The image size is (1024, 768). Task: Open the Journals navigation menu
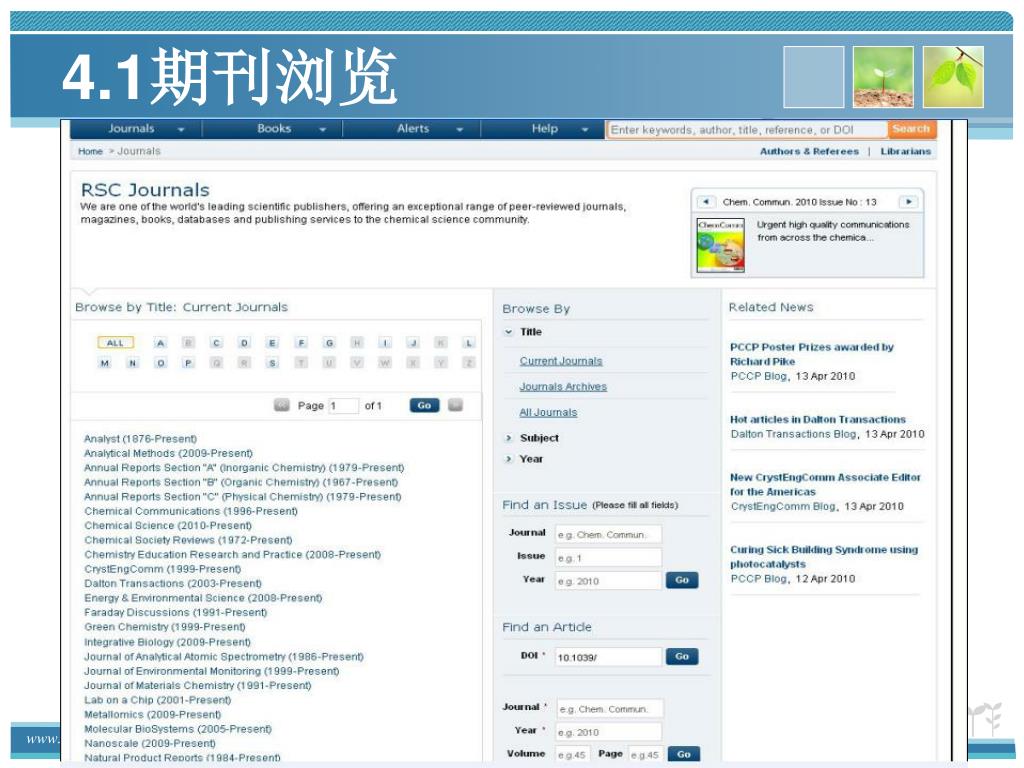(x=131, y=129)
